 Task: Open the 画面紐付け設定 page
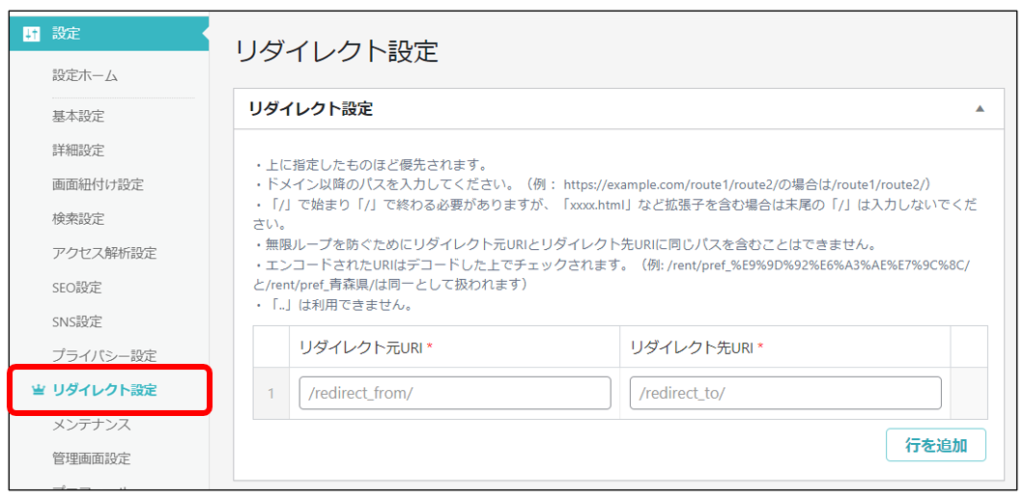click(x=98, y=184)
